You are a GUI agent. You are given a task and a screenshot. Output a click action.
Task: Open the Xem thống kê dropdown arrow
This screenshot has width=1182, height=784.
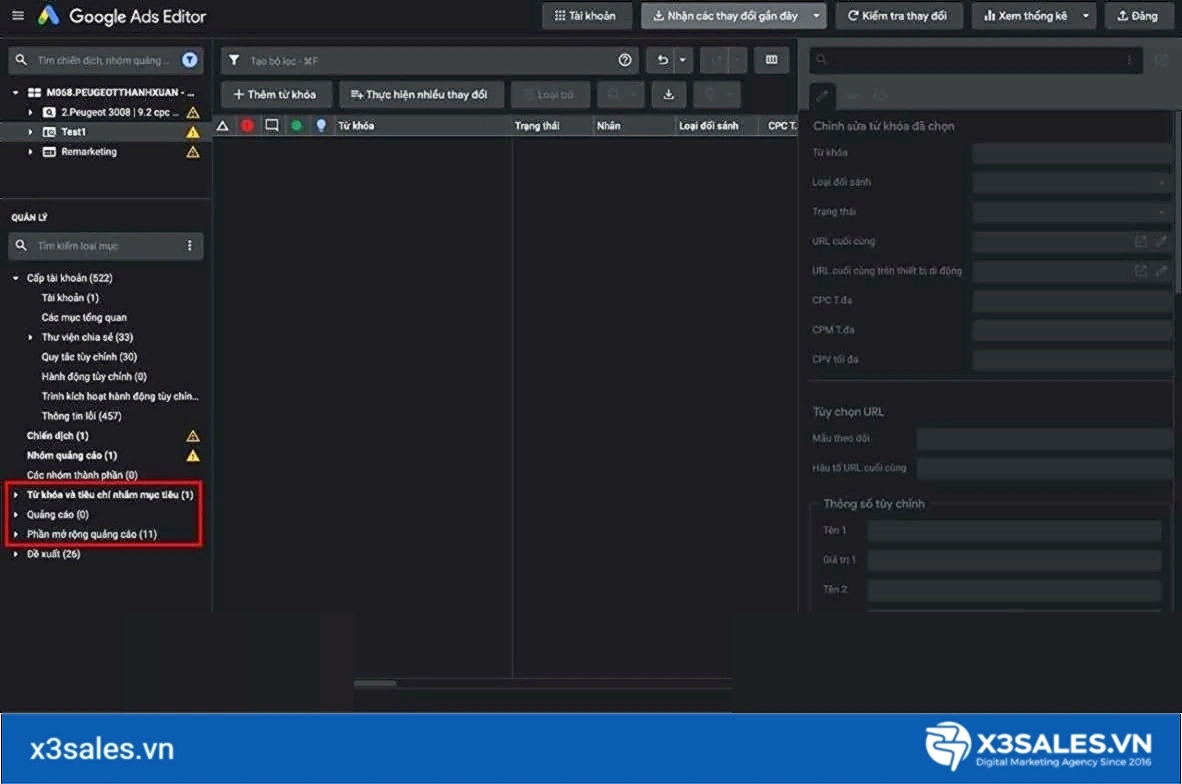tap(1086, 16)
